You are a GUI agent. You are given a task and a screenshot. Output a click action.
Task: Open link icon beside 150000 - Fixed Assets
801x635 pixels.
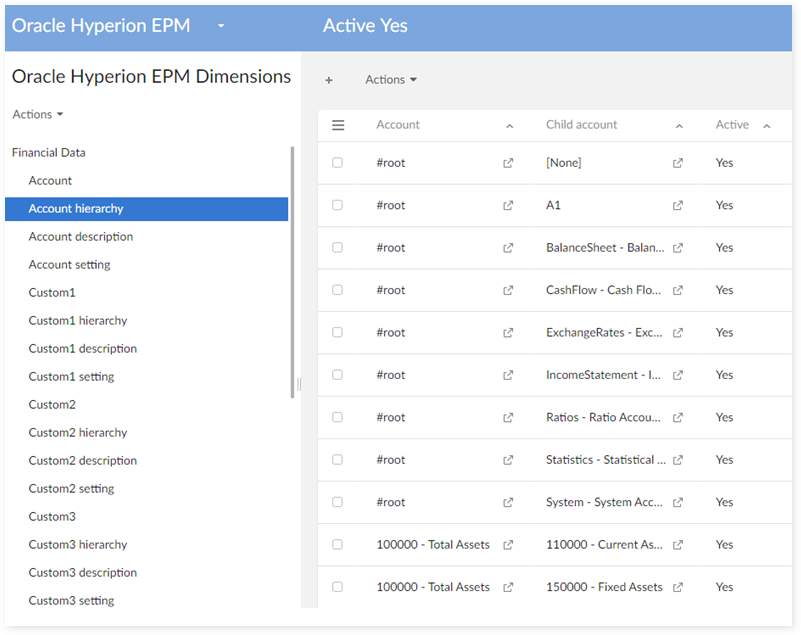678,587
